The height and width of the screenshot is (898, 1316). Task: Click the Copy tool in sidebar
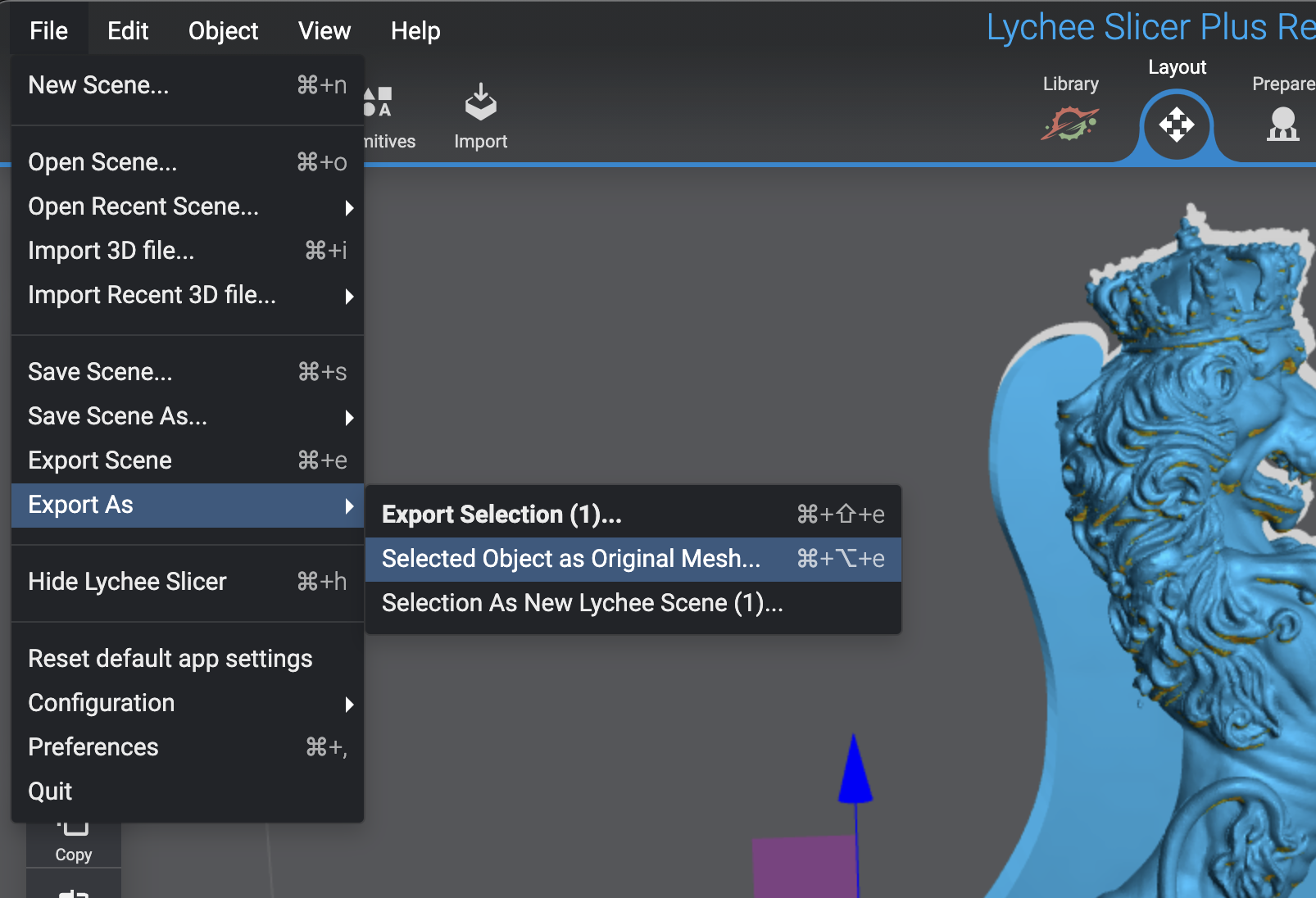[x=74, y=841]
